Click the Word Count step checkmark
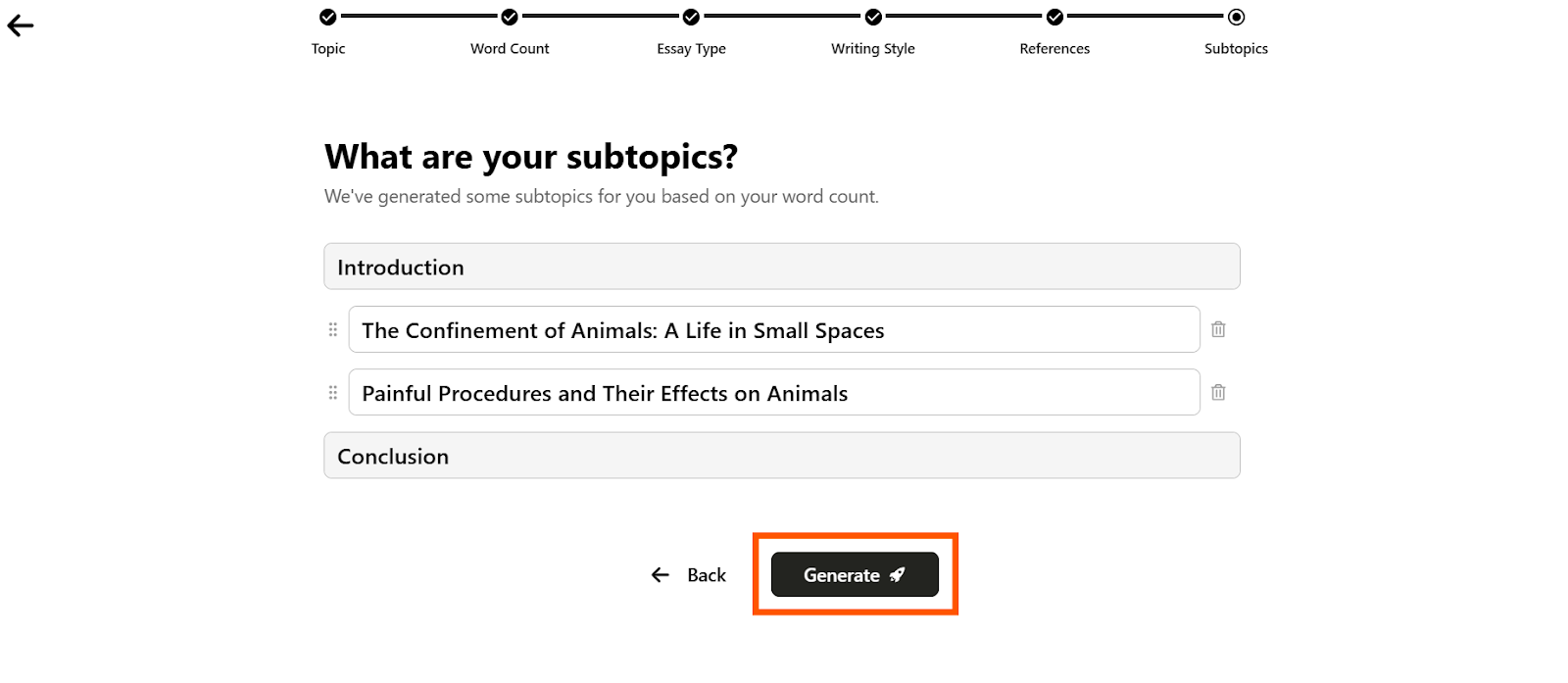 point(510,17)
